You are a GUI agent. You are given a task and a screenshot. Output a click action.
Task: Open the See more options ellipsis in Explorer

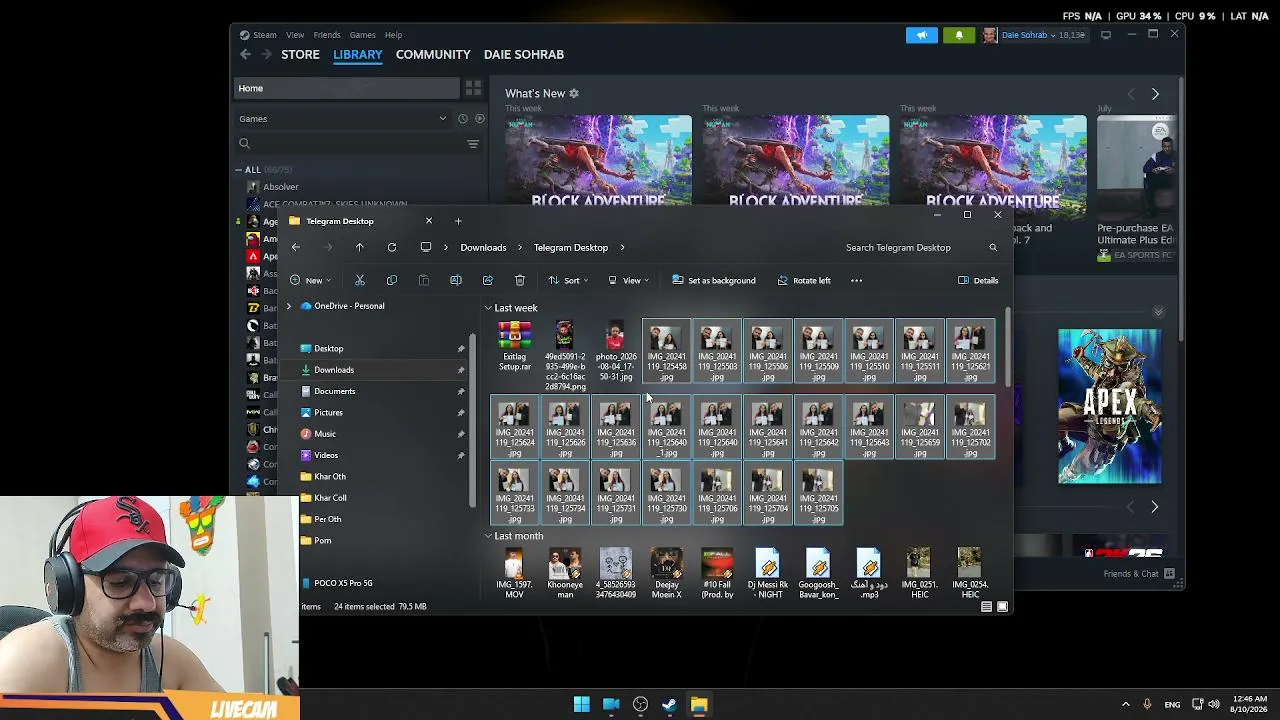pyautogui.click(x=856, y=280)
